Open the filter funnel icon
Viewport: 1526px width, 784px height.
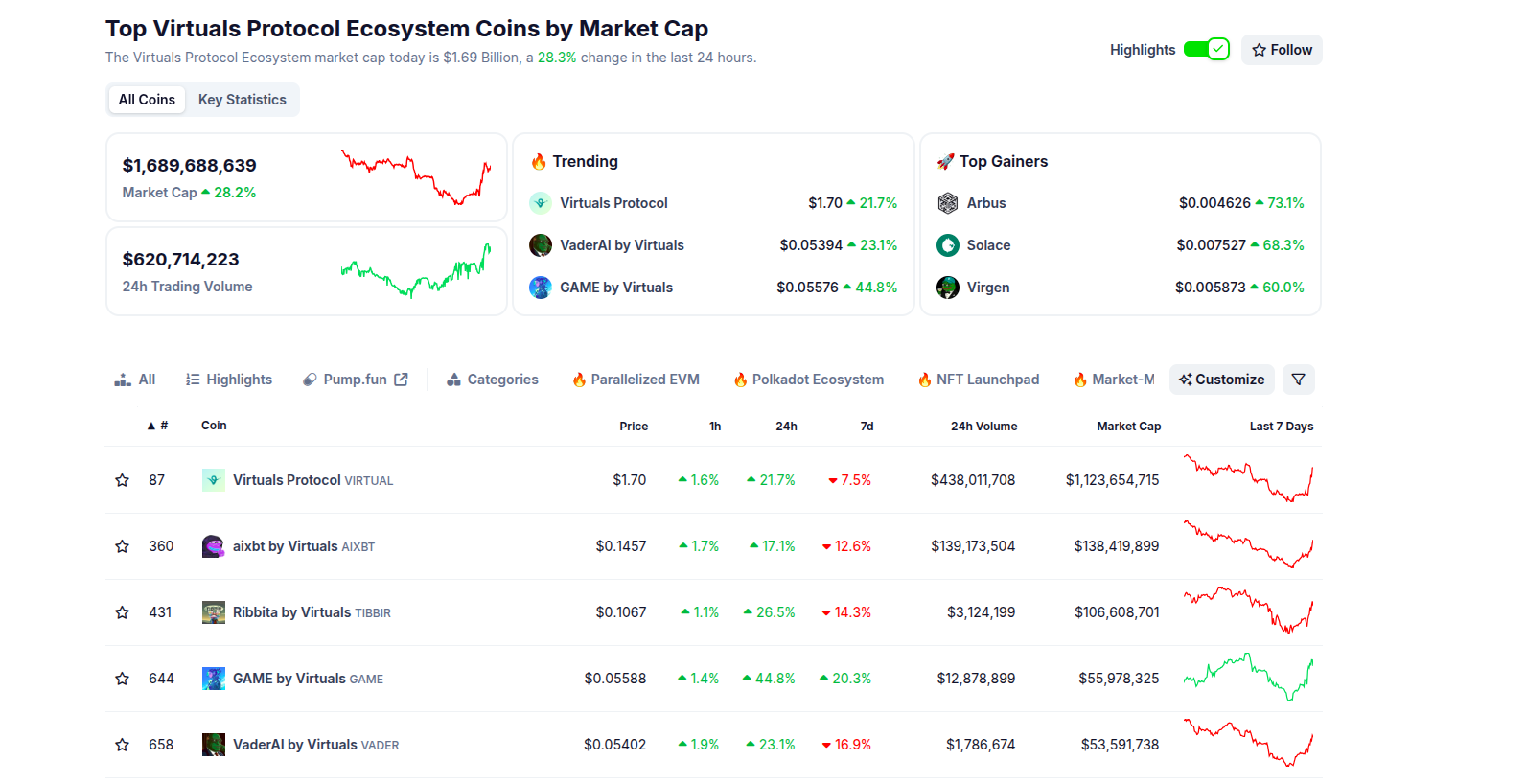(1299, 380)
